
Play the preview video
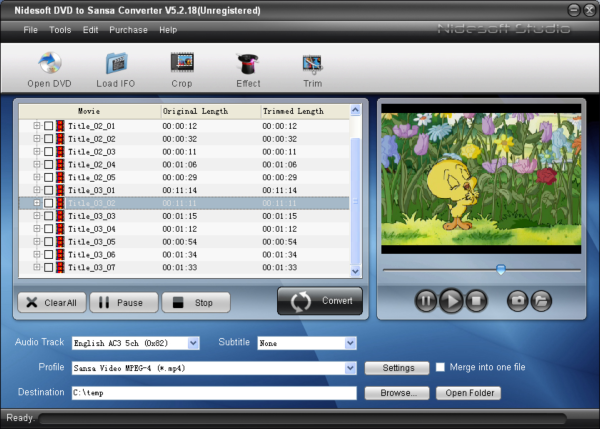click(x=451, y=301)
